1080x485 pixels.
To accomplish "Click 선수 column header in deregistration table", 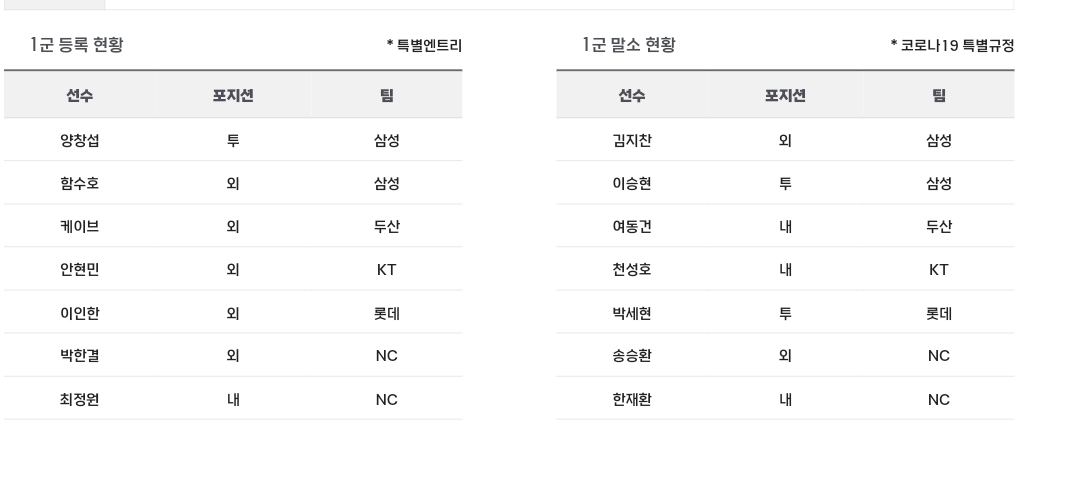I will [x=632, y=96].
